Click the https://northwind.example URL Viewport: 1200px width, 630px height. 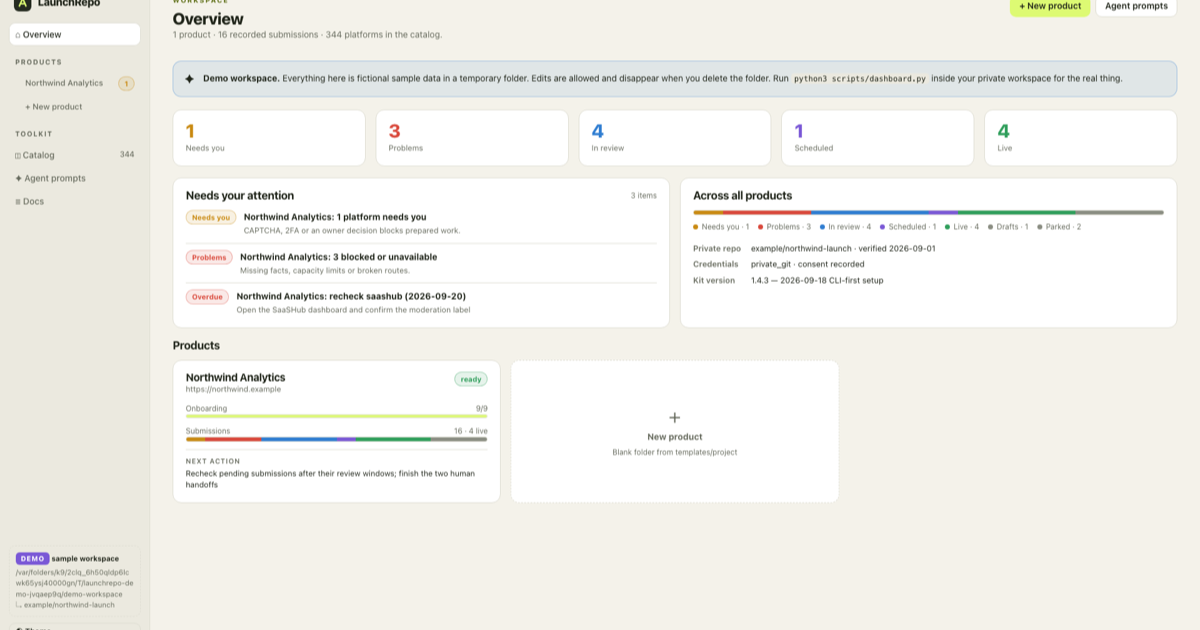click(x=233, y=389)
